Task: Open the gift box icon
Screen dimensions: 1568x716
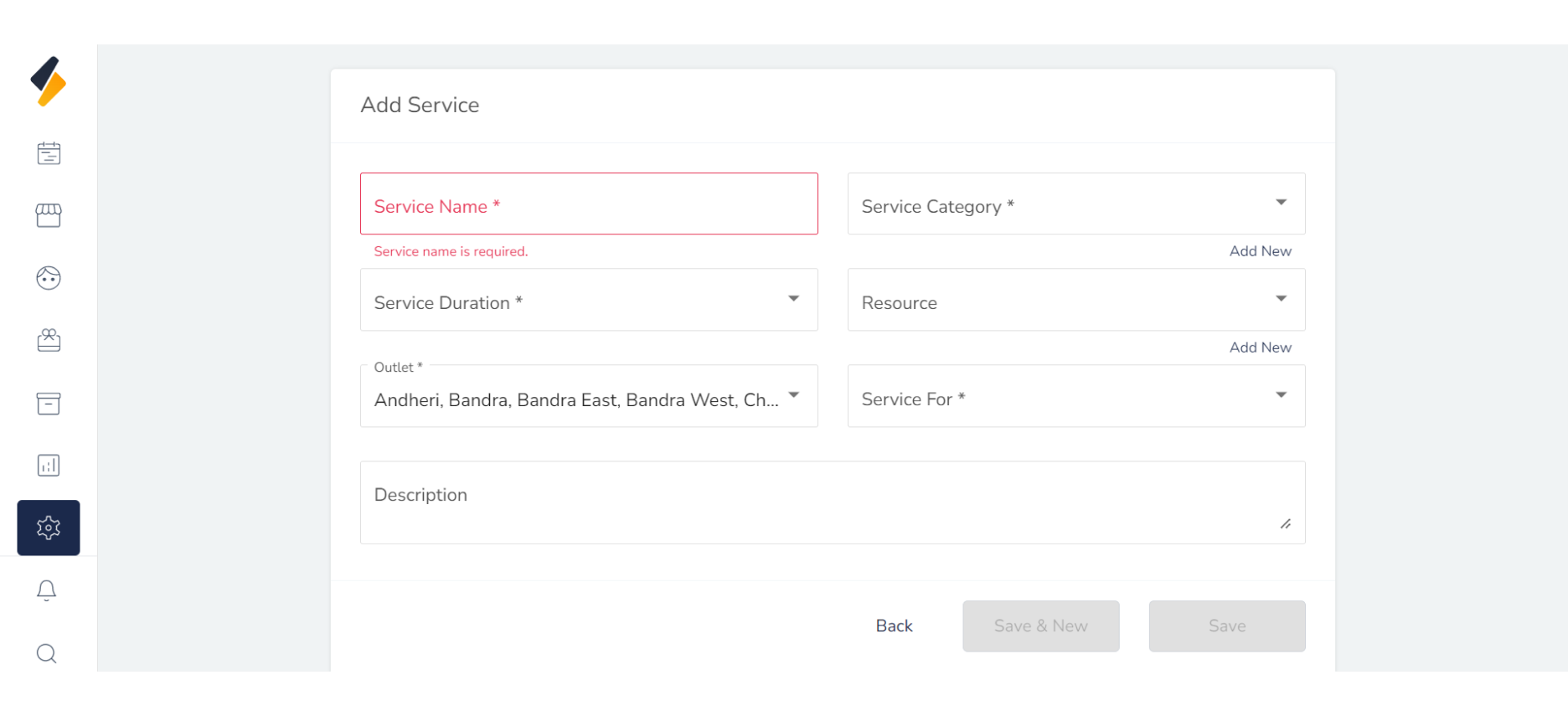Action: tap(49, 340)
